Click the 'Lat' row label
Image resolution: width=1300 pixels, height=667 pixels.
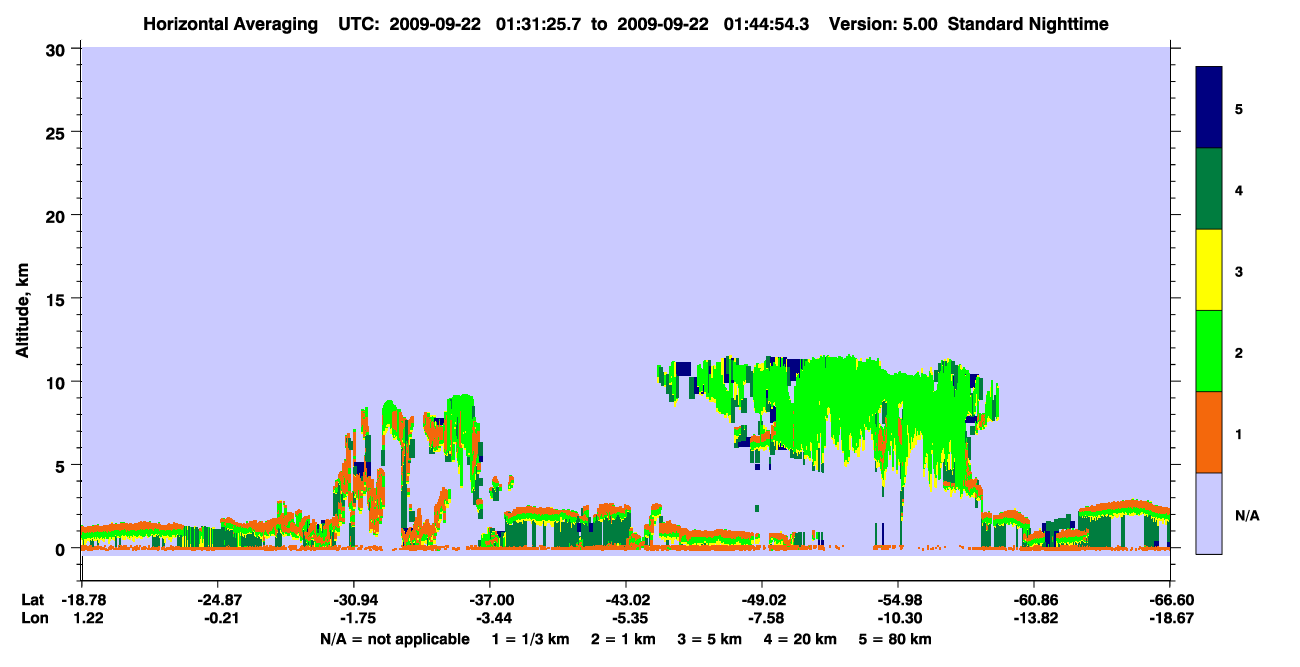(x=33, y=600)
